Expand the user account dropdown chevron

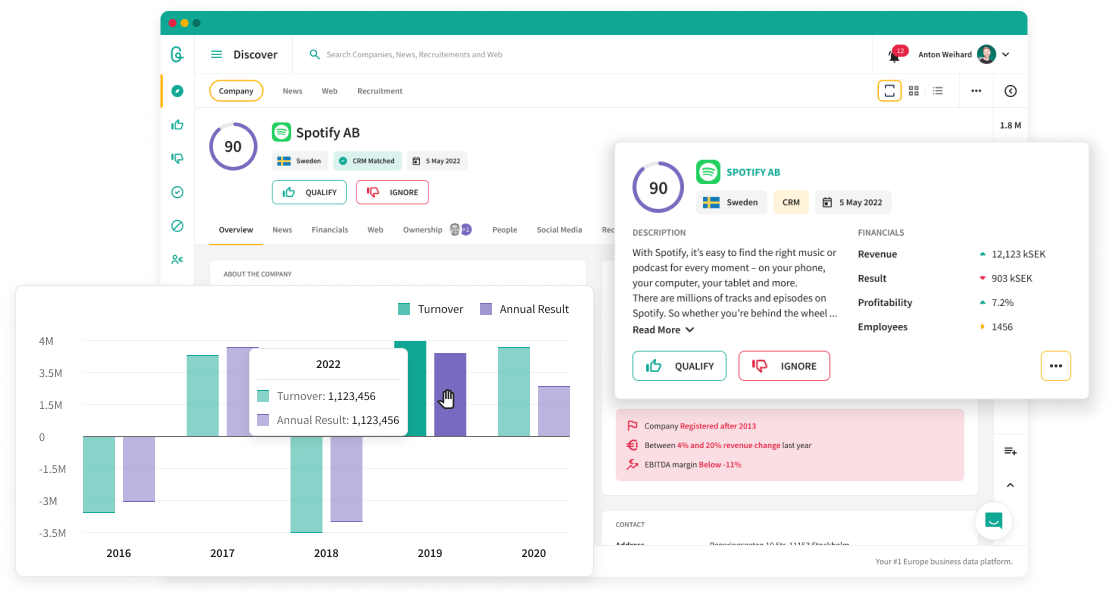click(x=1006, y=54)
